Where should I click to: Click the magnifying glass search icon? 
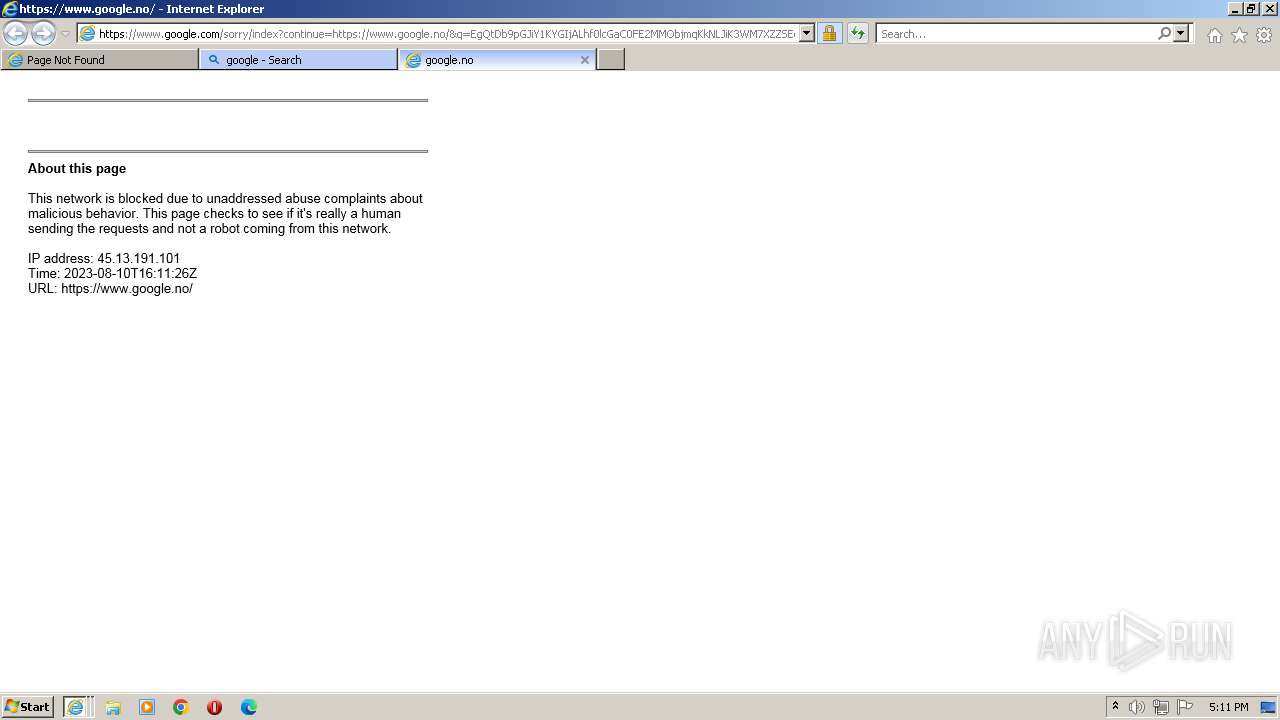(x=1164, y=34)
